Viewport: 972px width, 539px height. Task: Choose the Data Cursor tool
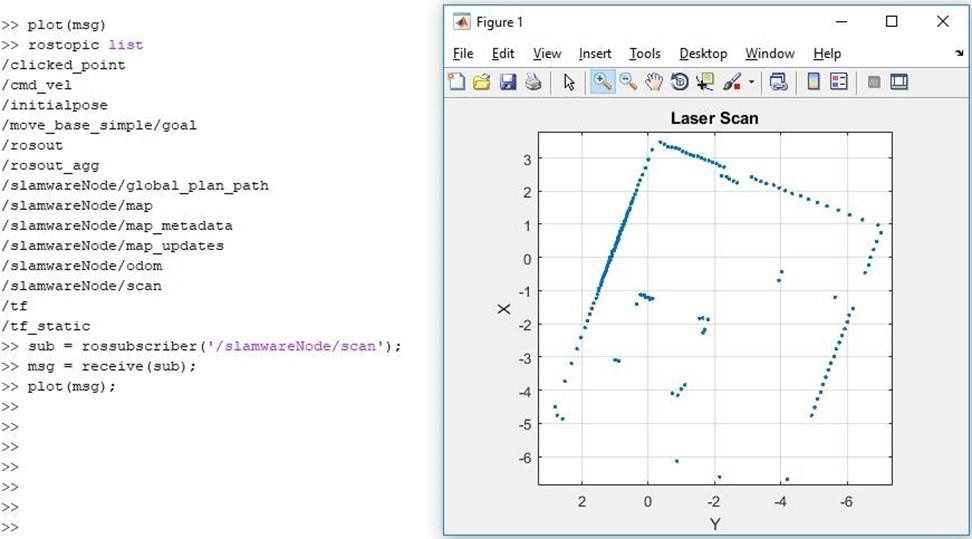pos(705,82)
